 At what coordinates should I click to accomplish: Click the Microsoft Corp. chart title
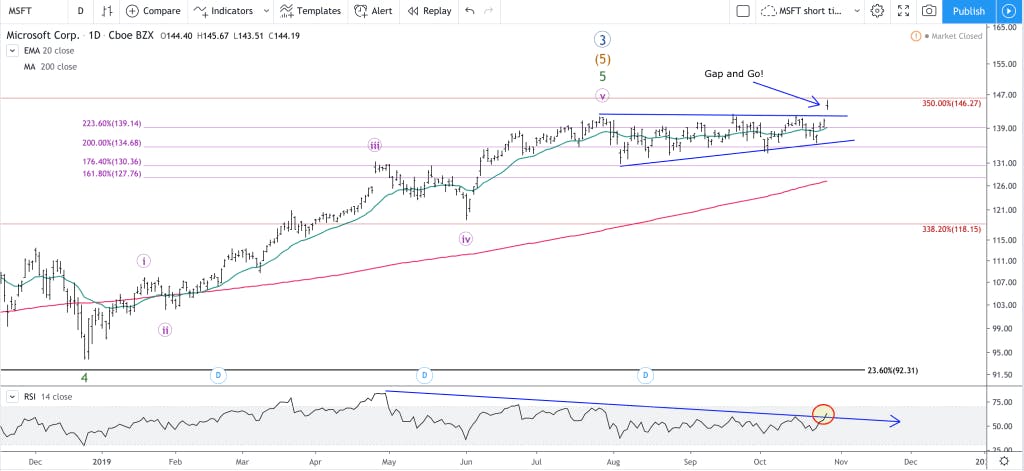pos(42,36)
